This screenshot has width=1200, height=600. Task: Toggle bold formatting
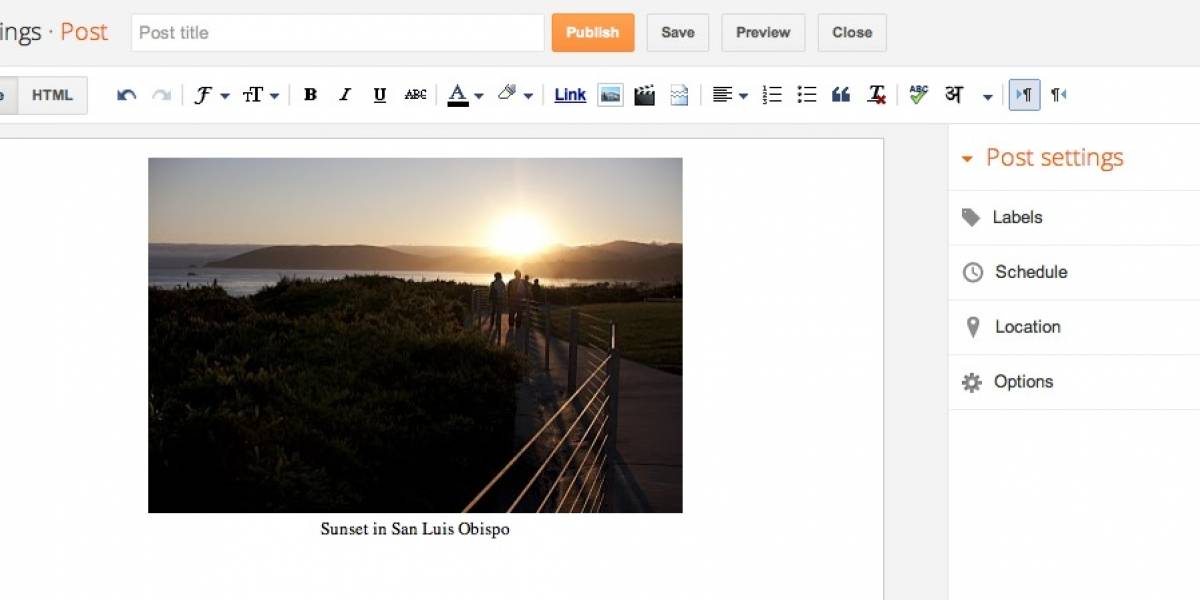tap(310, 95)
